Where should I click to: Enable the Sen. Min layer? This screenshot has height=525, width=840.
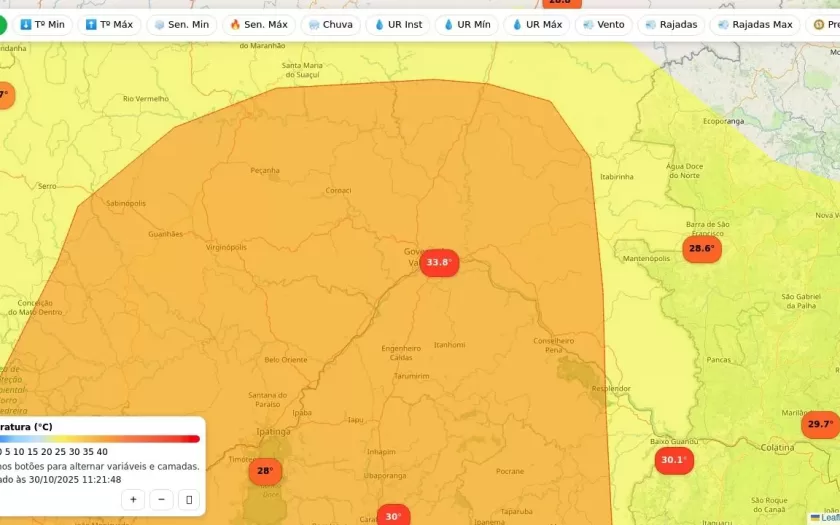(181, 25)
